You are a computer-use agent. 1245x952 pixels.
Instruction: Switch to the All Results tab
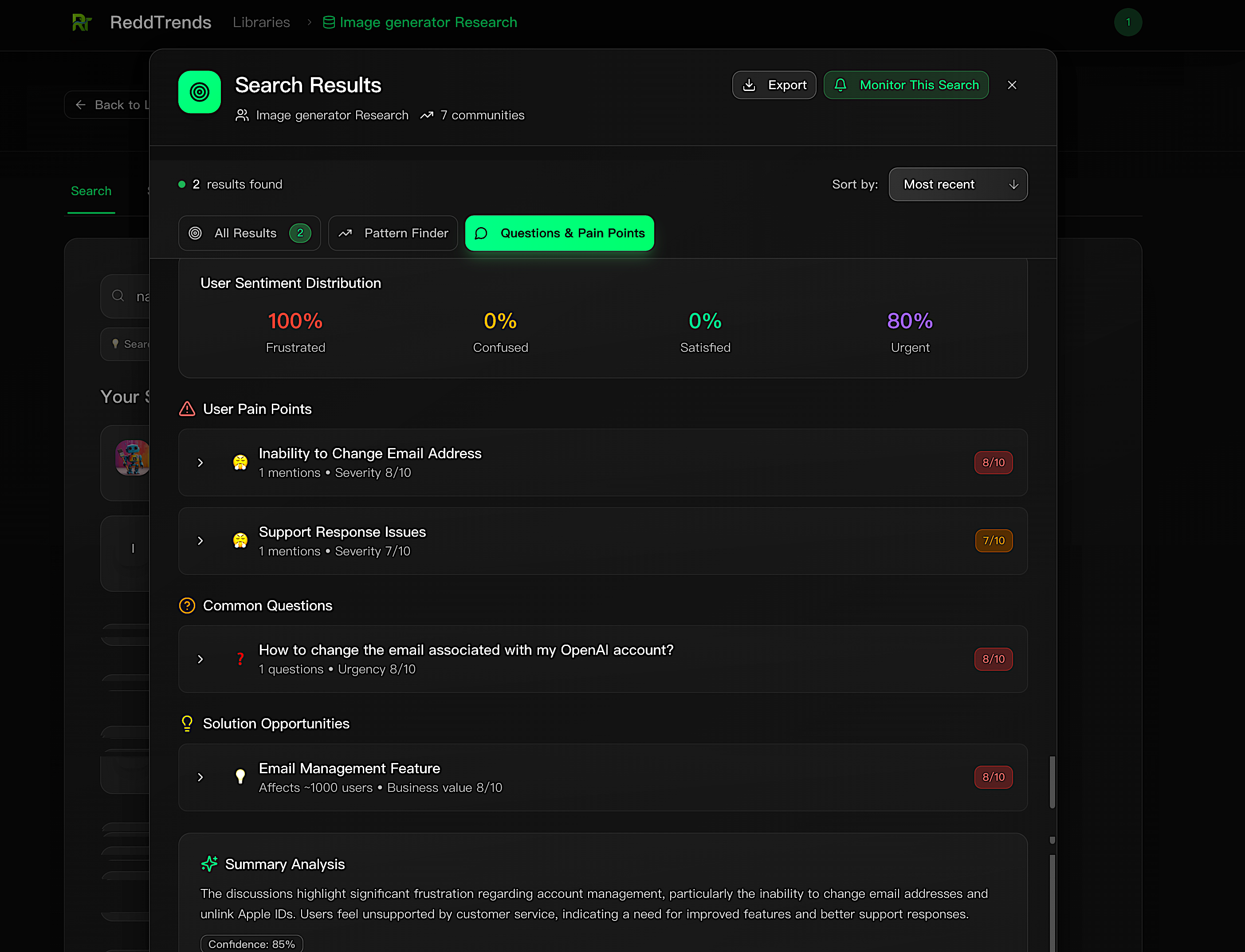coord(249,233)
